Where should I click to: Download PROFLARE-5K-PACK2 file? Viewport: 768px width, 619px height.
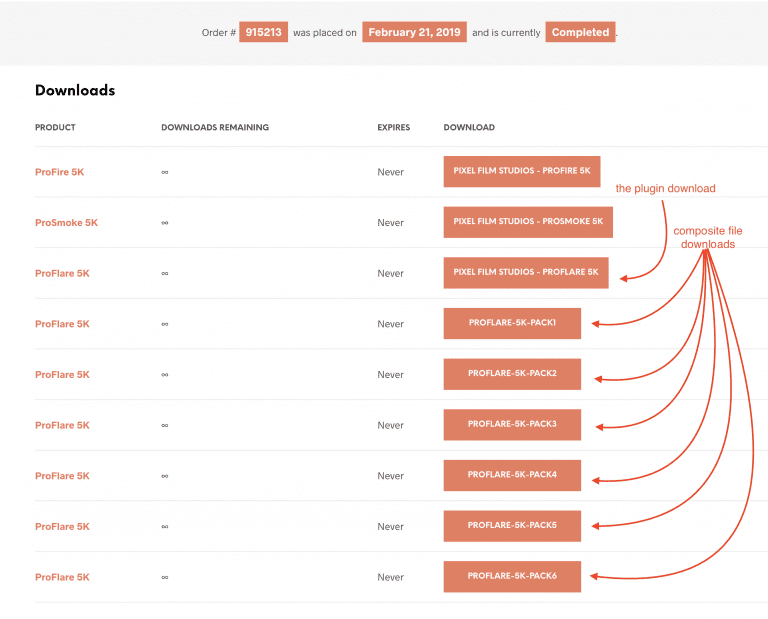pos(512,374)
